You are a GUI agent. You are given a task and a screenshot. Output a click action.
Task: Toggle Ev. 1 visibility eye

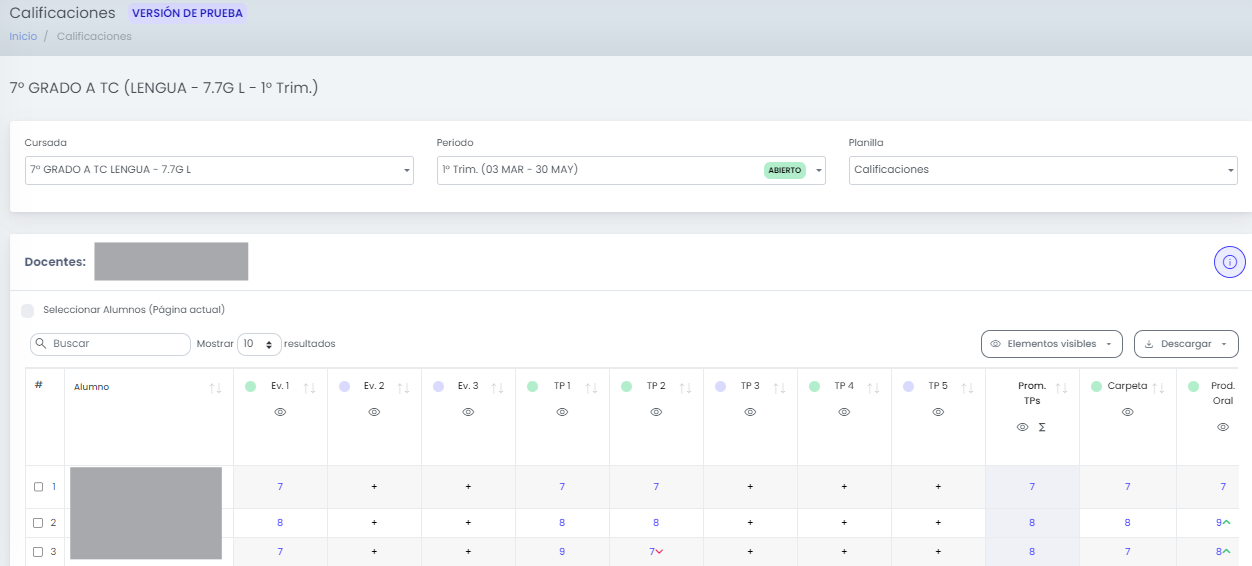pos(280,412)
